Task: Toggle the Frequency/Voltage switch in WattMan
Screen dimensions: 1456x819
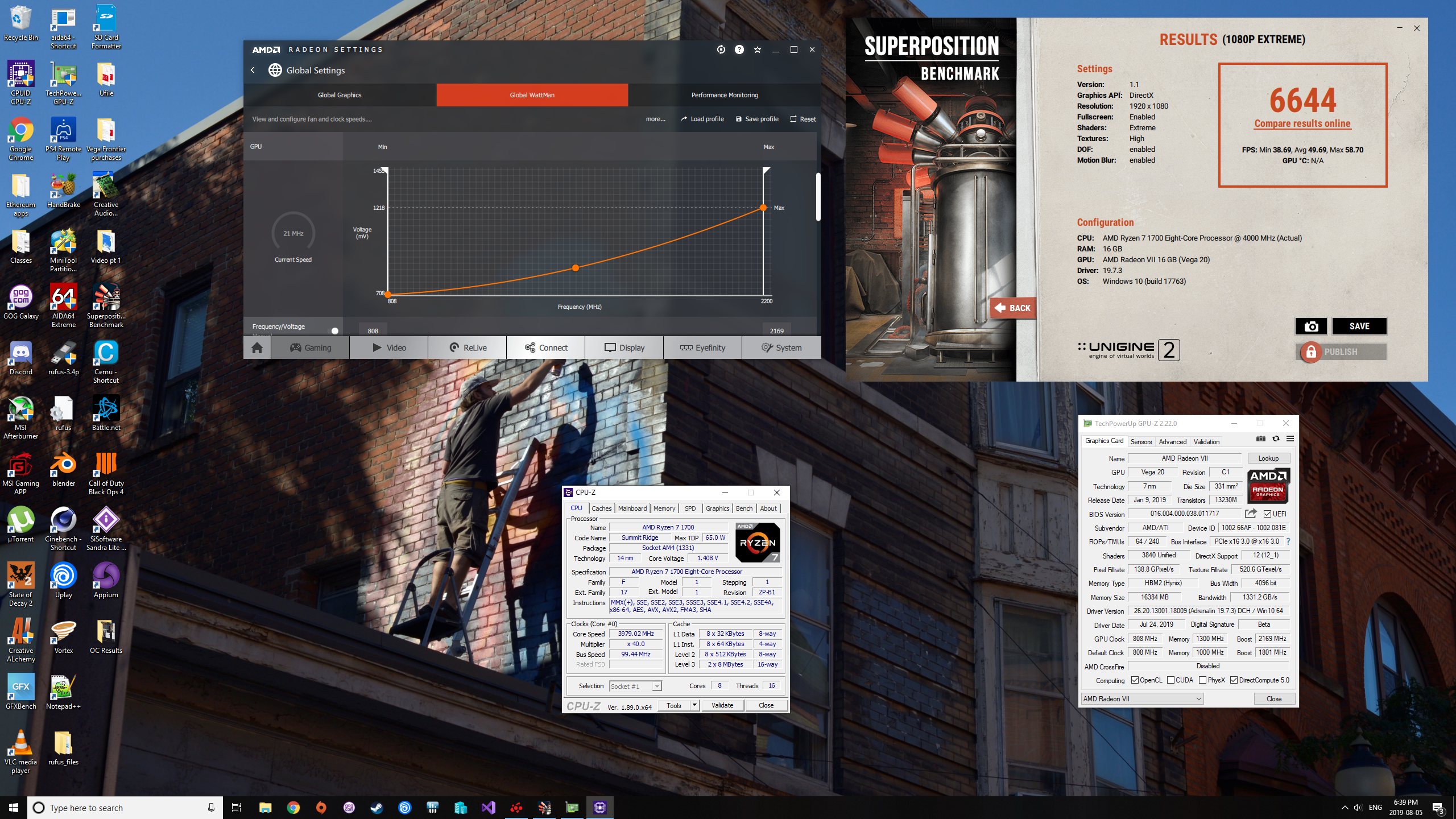Action: point(333,330)
